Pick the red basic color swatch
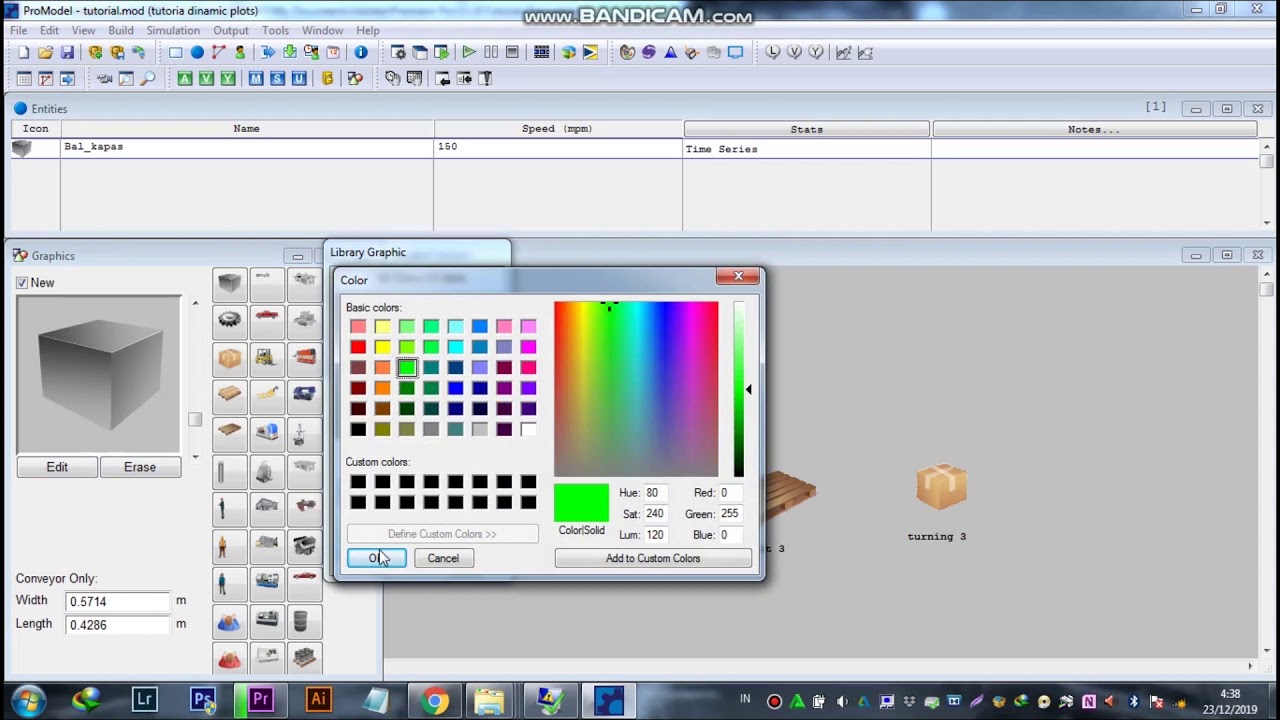 [x=358, y=347]
